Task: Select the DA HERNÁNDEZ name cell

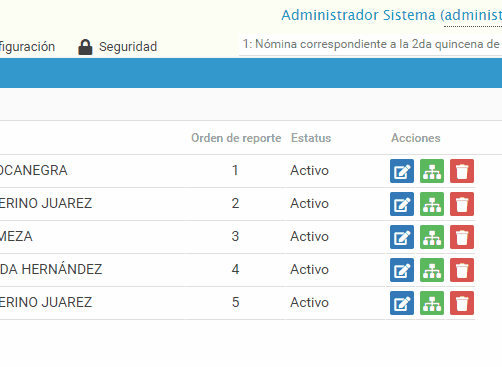Action: pos(51,269)
